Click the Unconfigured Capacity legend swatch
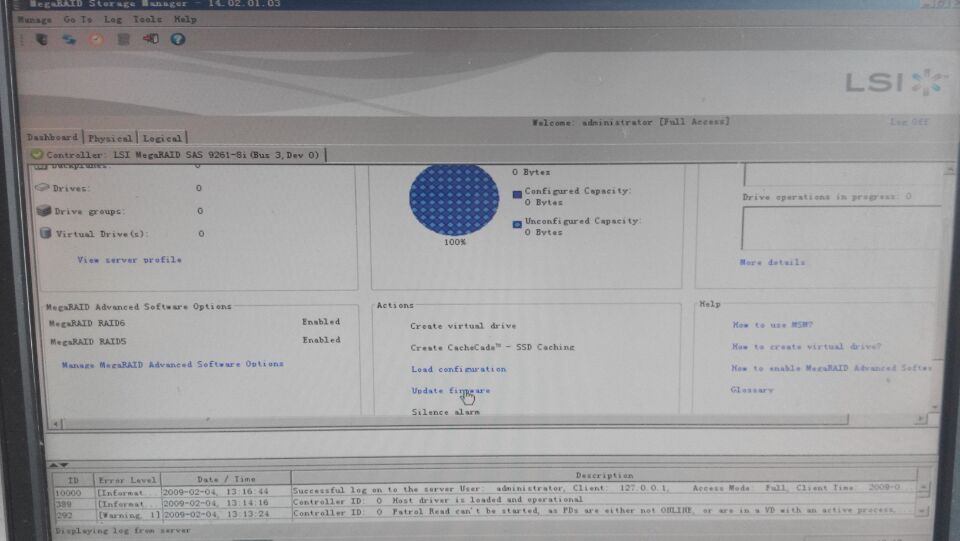 [x=517, y=225]
